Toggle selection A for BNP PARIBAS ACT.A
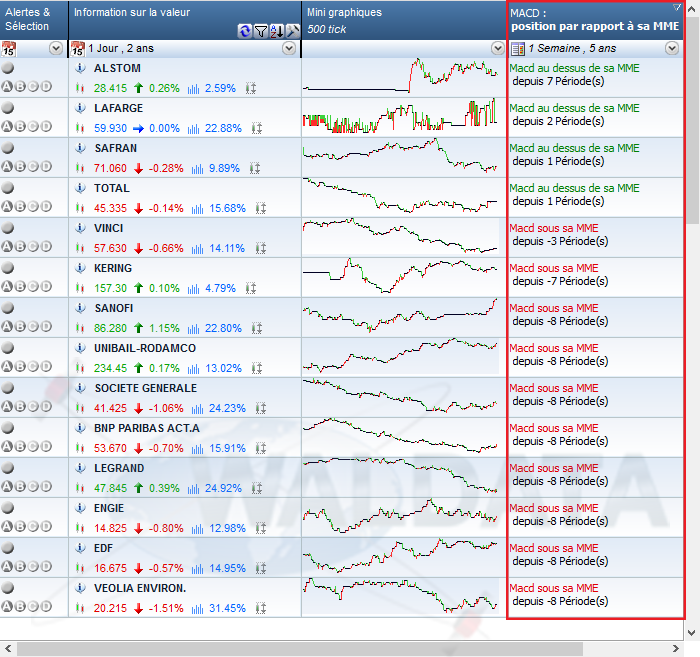The width and height of the screenshot is (700, 657). pos(7,446)
